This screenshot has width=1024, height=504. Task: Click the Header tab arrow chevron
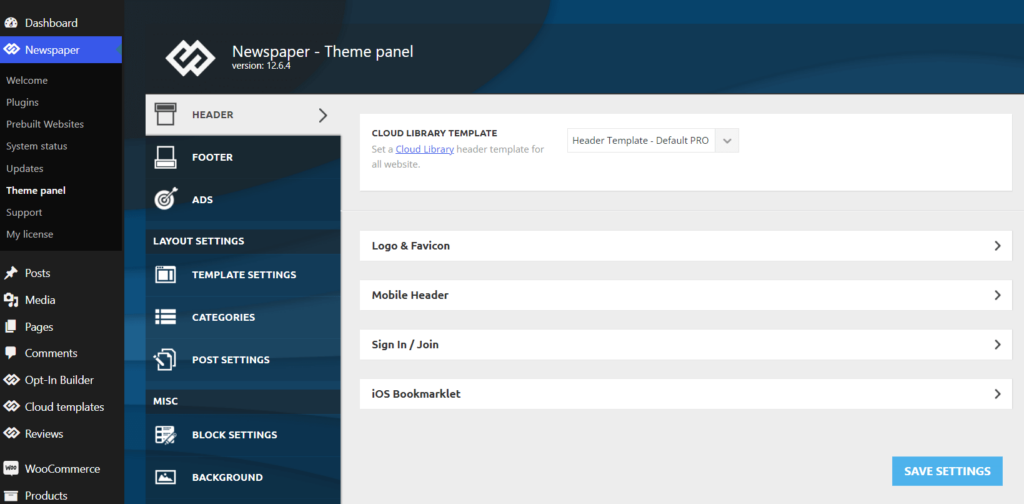[323, 115]
